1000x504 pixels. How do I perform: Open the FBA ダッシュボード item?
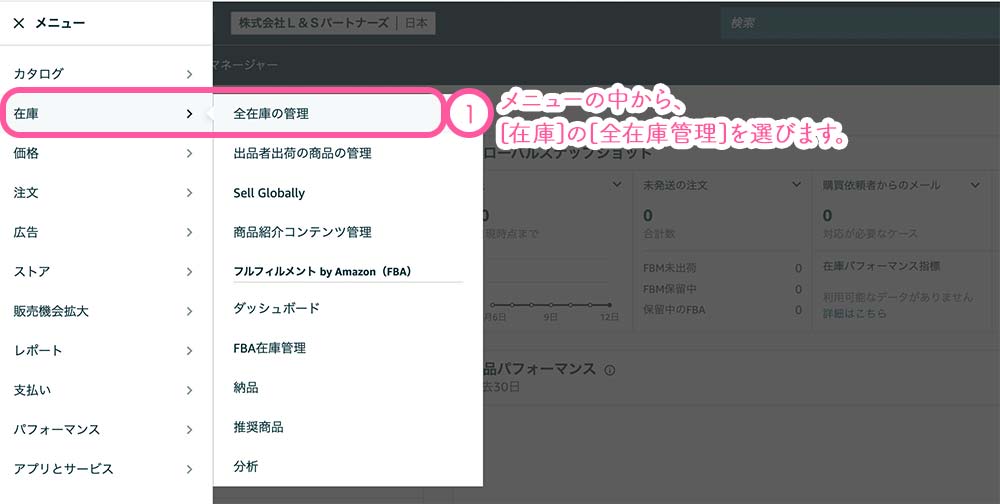tap(276, 308)
